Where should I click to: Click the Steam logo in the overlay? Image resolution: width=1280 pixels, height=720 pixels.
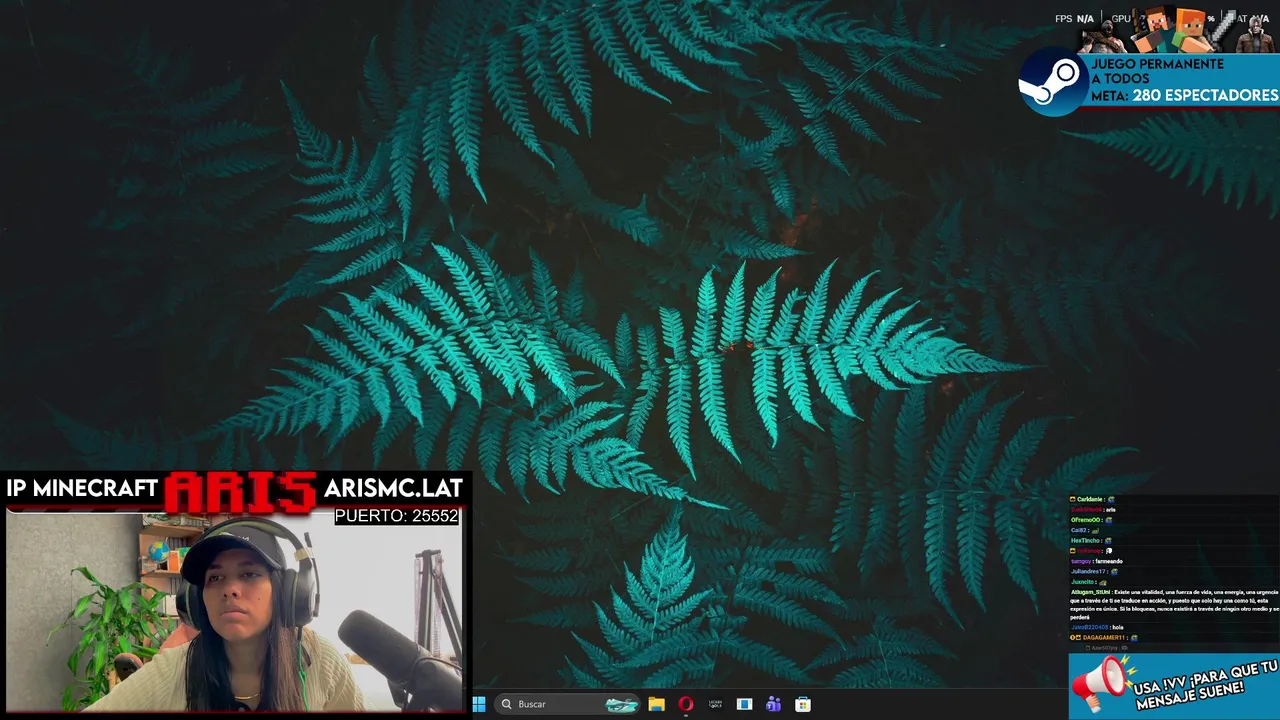click(1052, 82)
